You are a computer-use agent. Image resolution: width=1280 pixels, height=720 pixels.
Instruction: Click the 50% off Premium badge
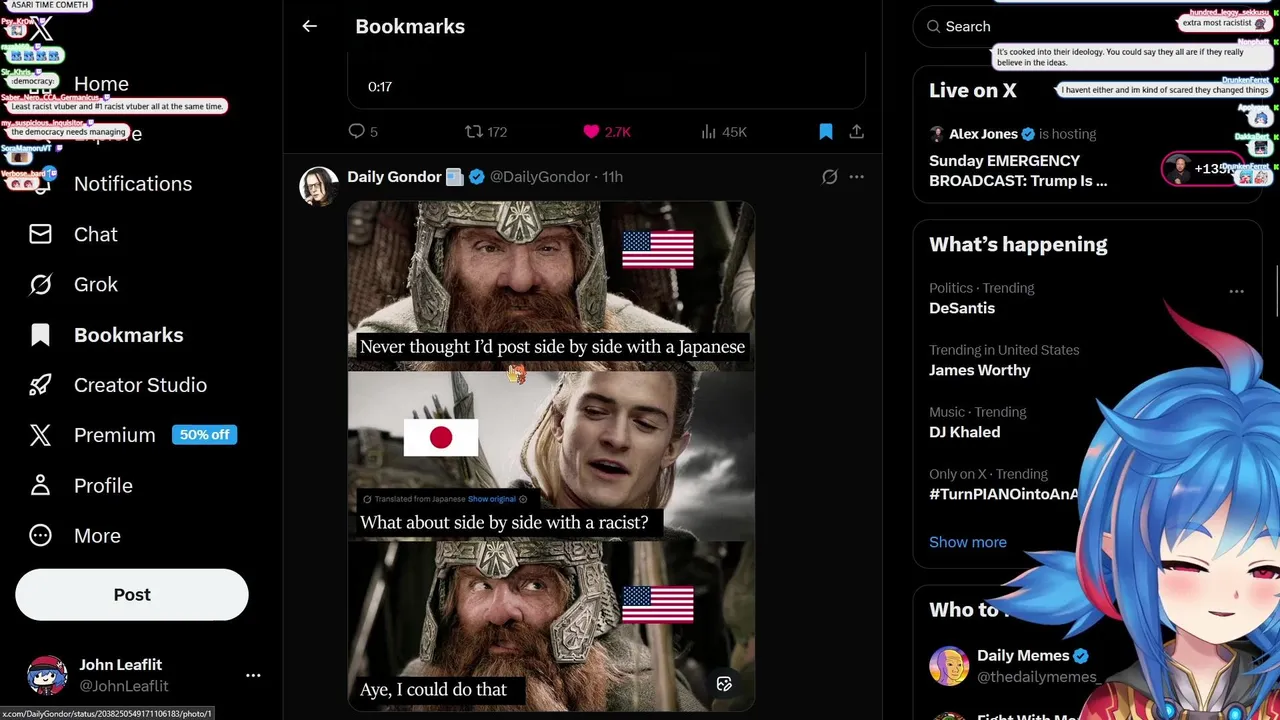tap(205, 435)
